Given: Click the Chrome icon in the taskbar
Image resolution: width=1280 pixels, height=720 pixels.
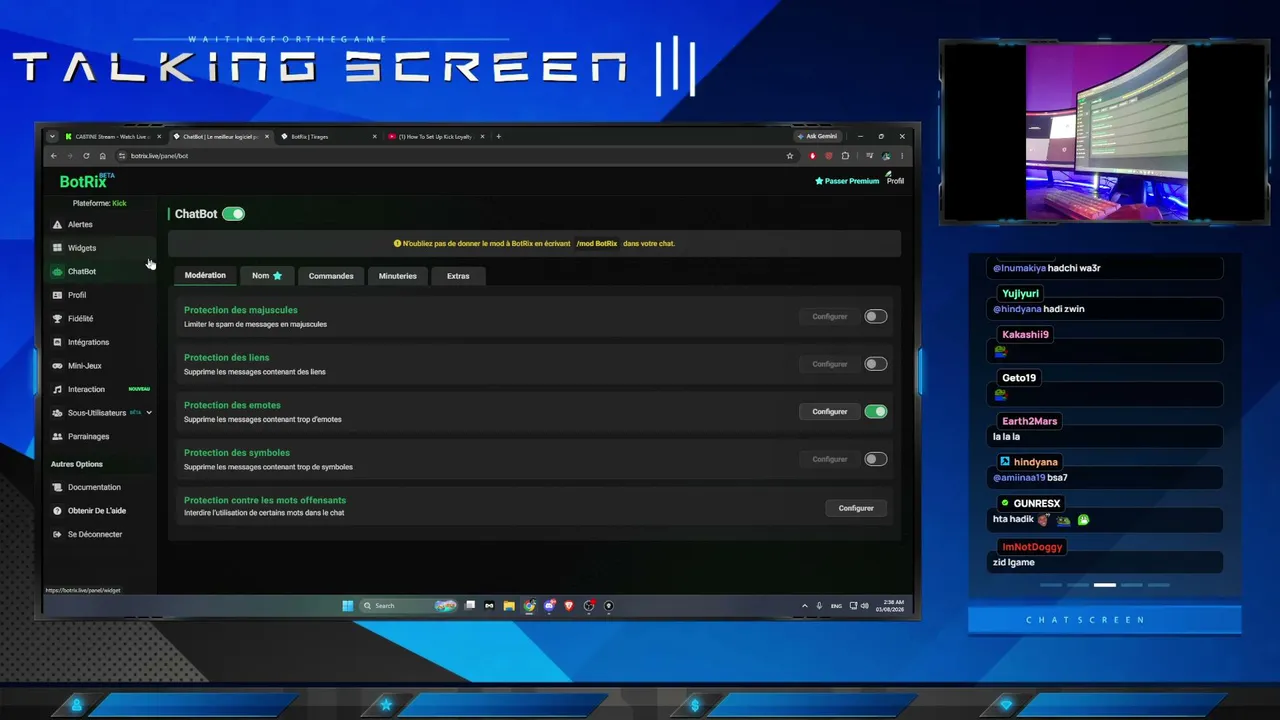Looking at the screenshot, I should point(529,606).
